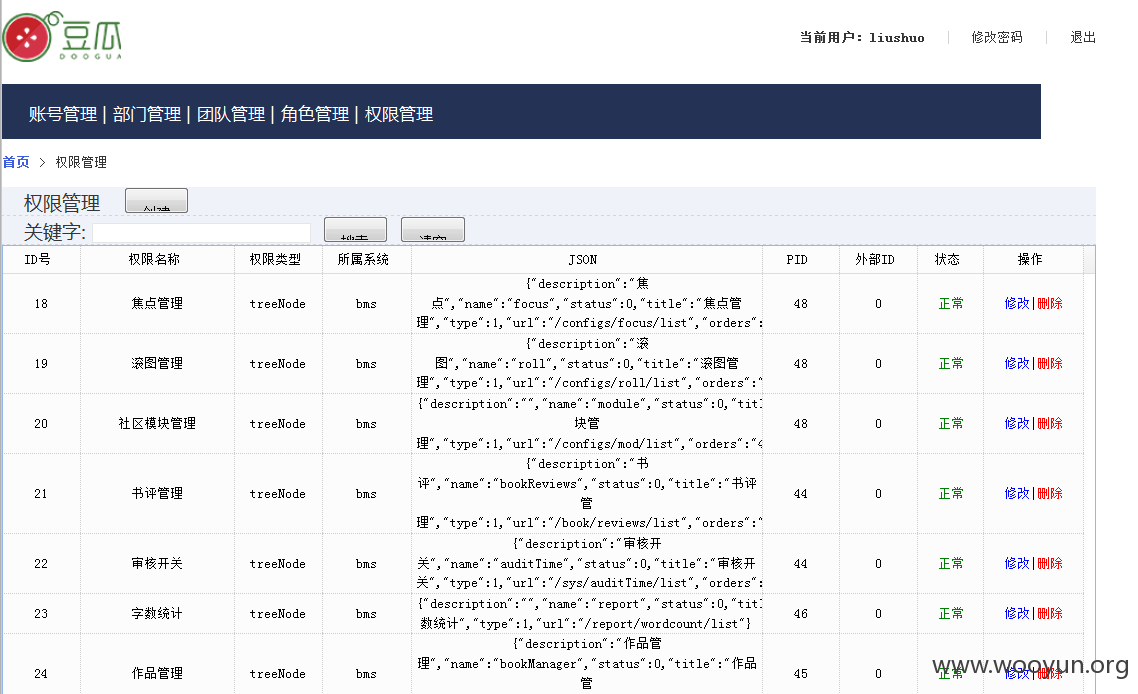
Task: Click ID cell 18
Action: 41,303
